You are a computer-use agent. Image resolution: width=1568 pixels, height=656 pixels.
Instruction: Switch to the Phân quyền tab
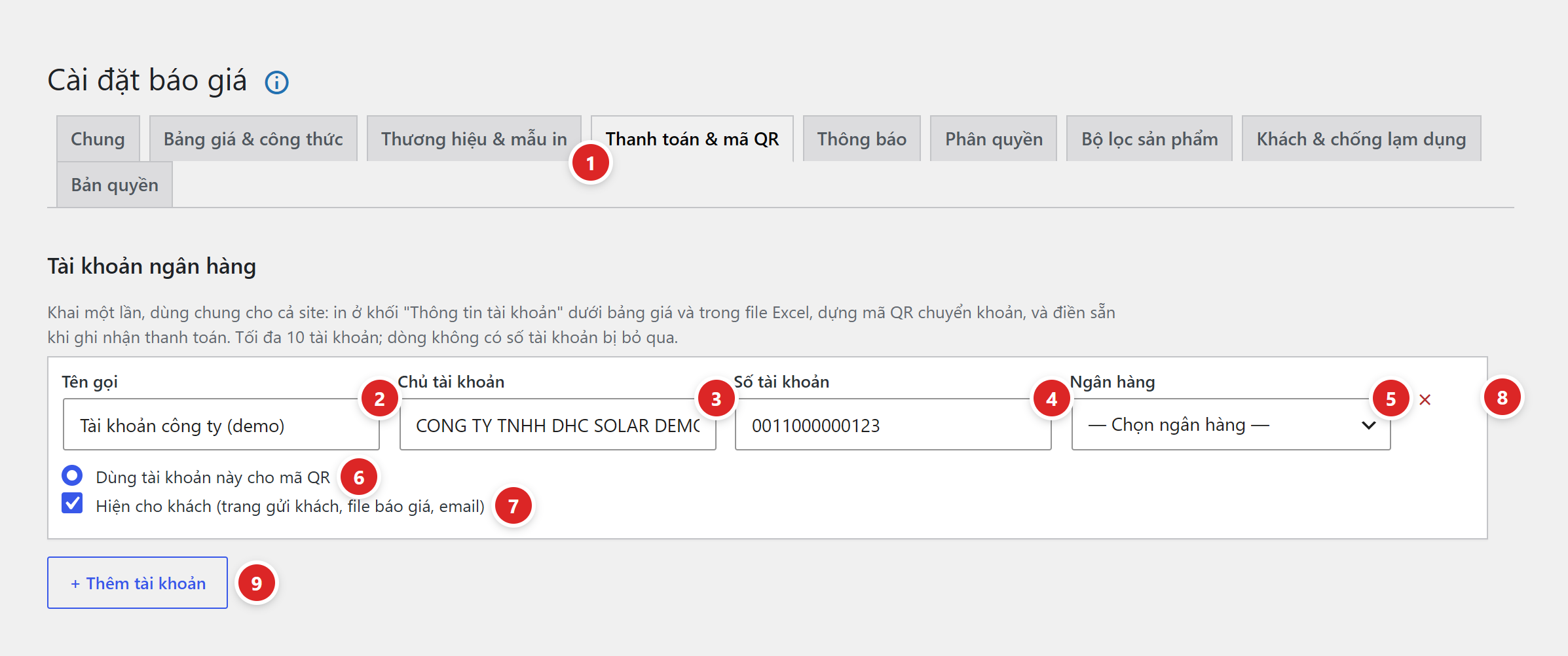point(994,139)
